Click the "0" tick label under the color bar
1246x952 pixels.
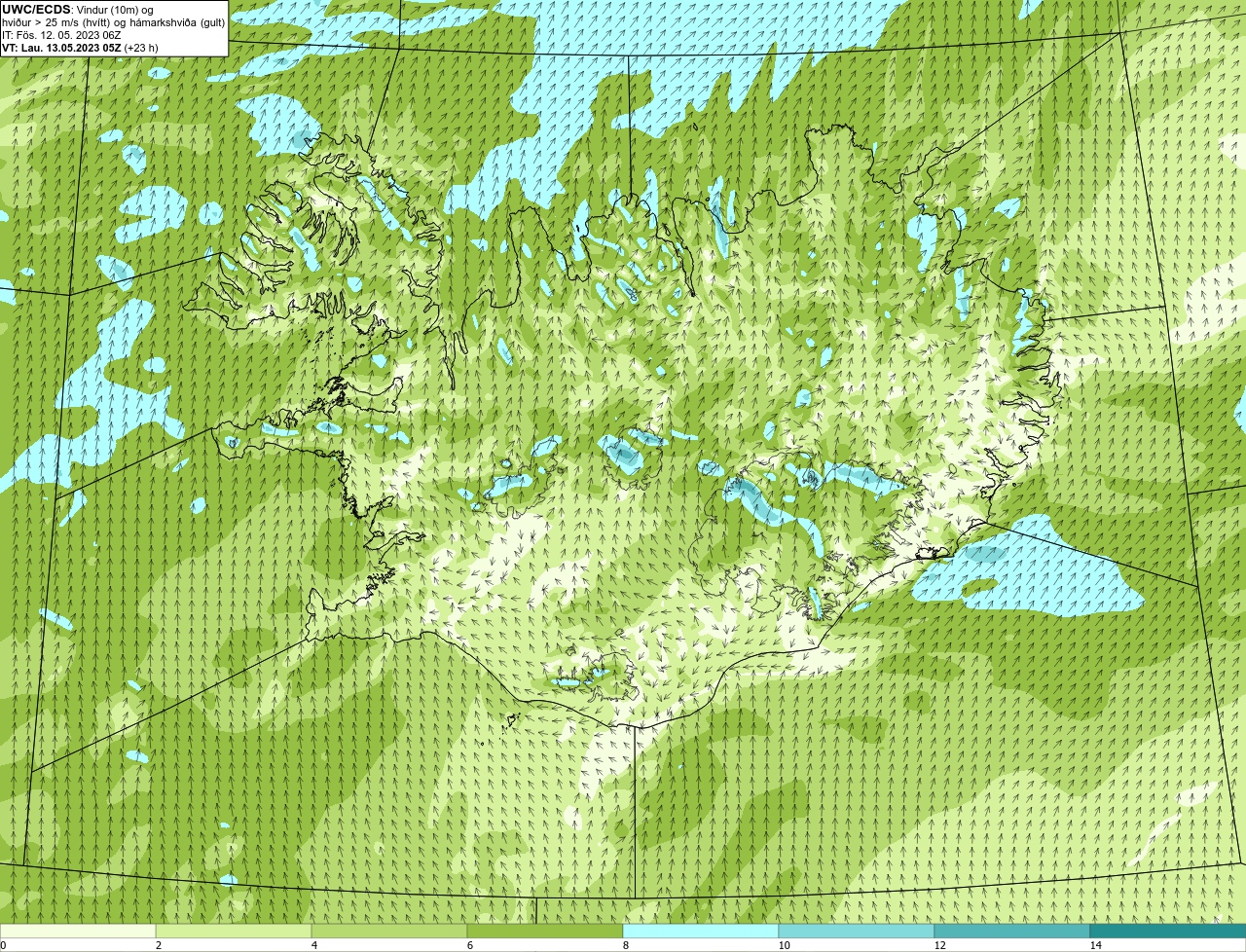pos(3,945)
